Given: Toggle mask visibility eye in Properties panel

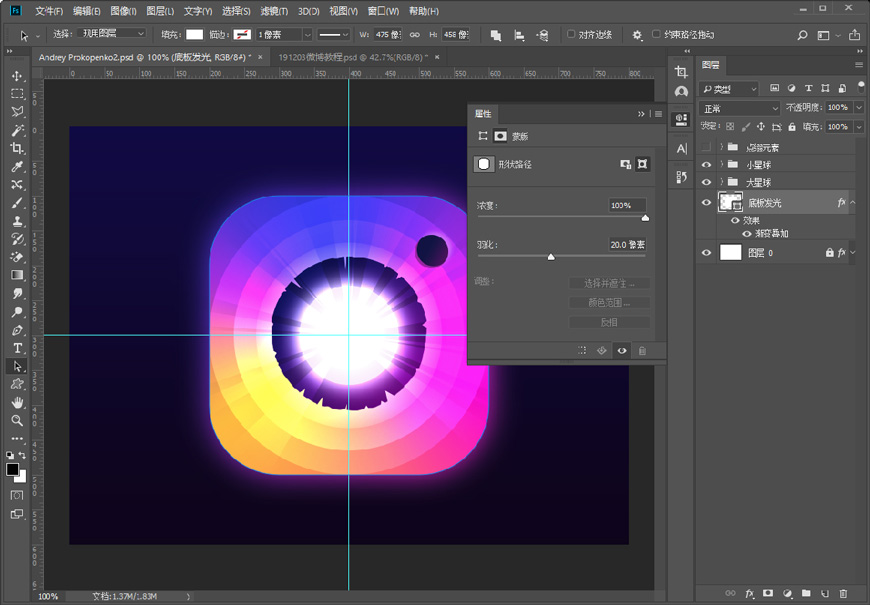Looking at the screenshot, I should tap(622, 351).
